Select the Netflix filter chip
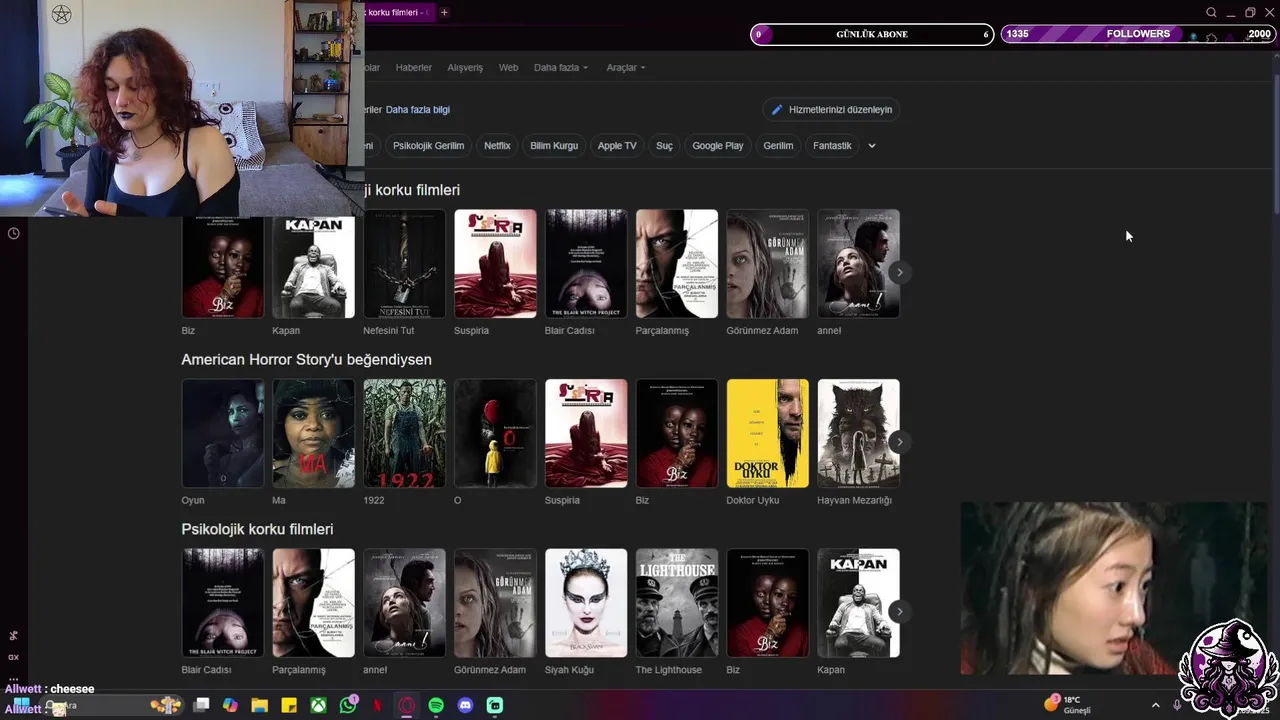Viewport: 1280px width, 720px height. [497, 146]
